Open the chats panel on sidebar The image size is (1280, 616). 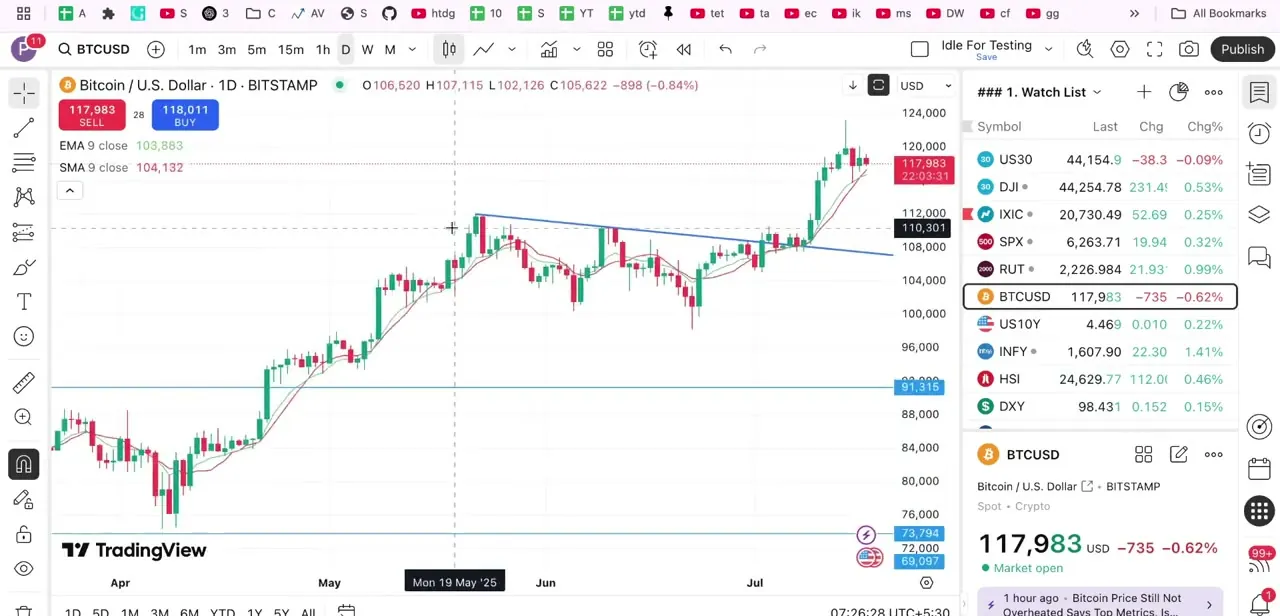click(1259, 256)
